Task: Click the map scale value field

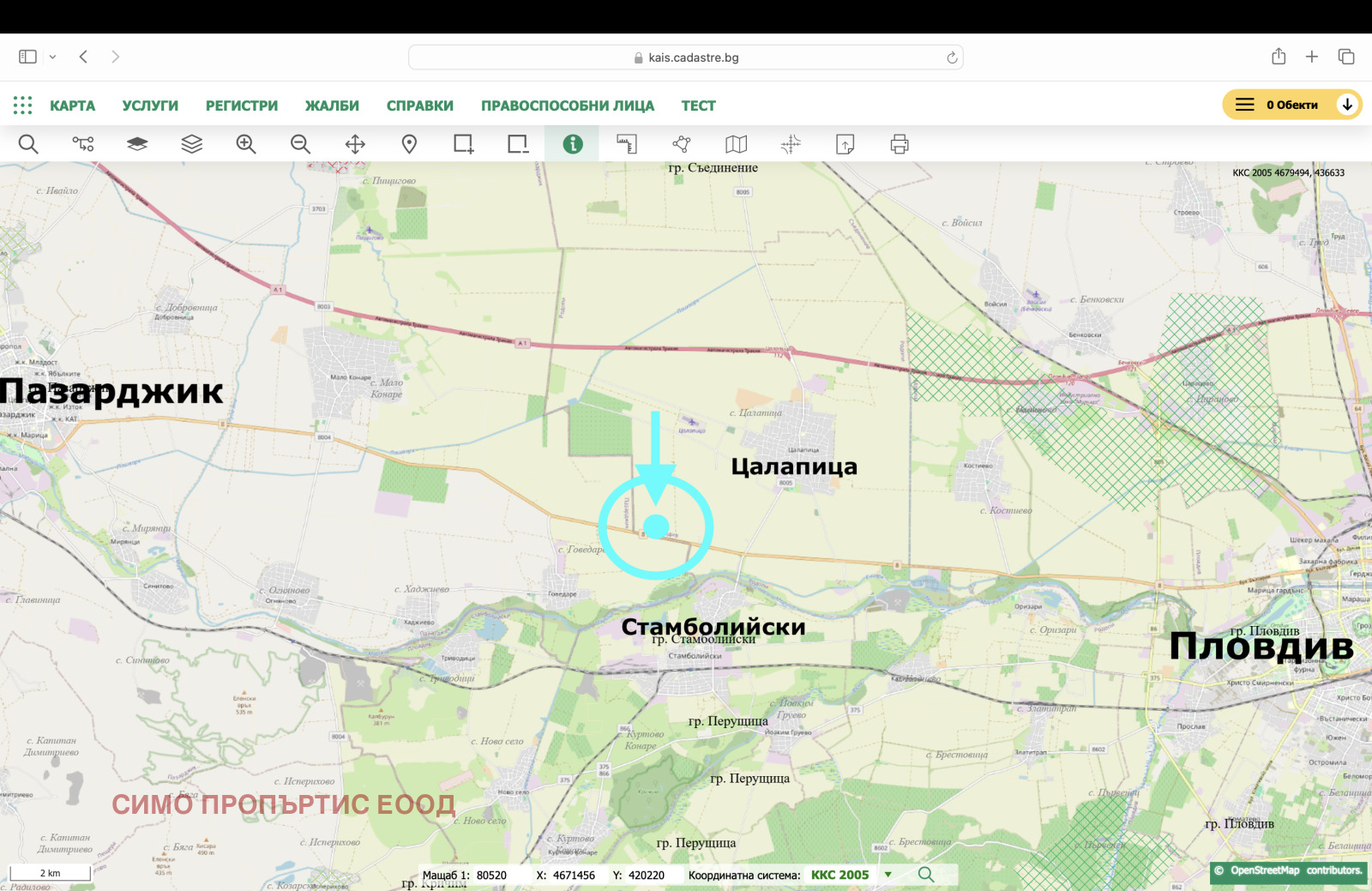Action: [492, 876]
